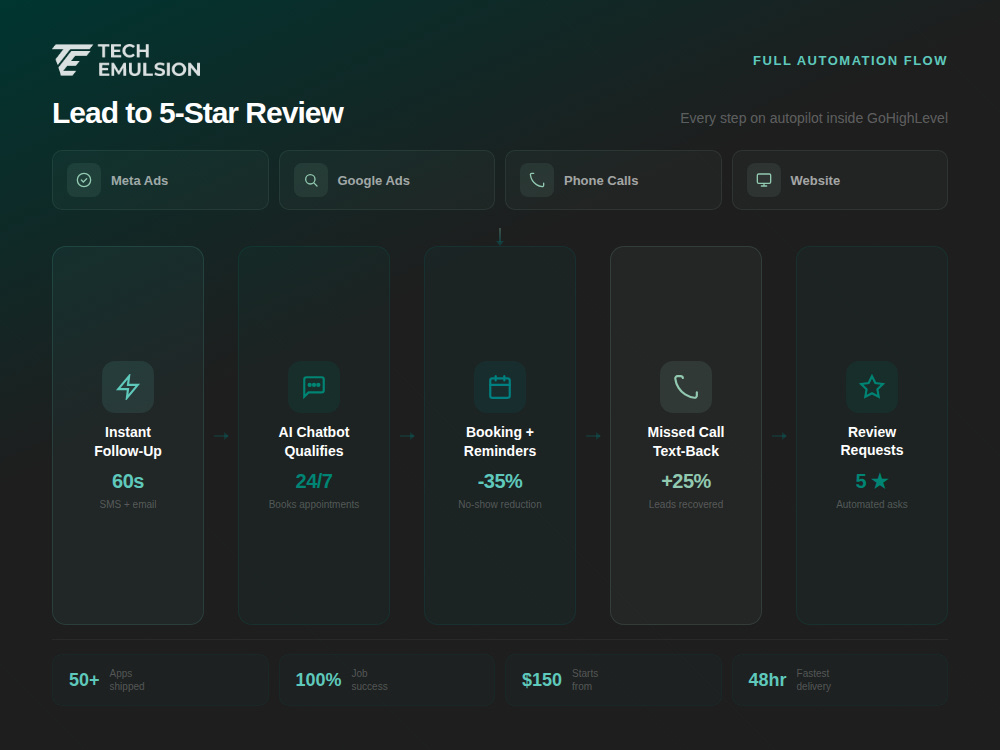Click the Tech Emulsion logo
The width and height of the screenshot is (1000, 750).
[126, 60]
